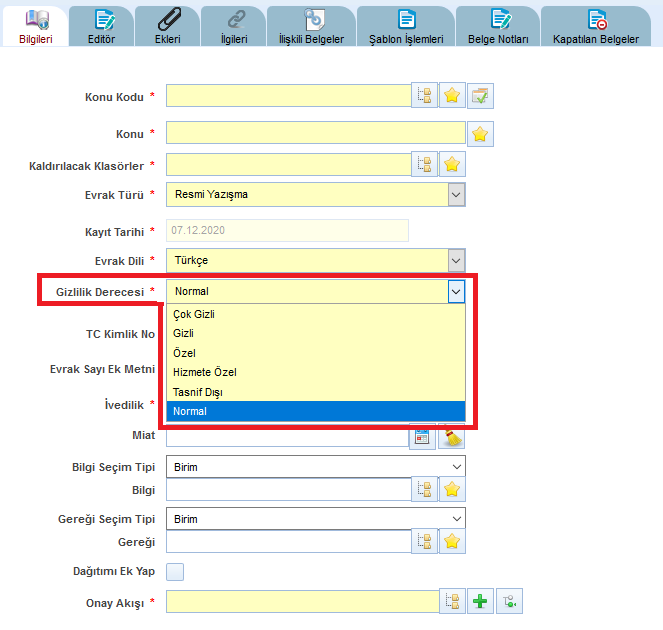Expand Bilgi Seçim Tipi dropdown
The height and width of the screenshot is (630, 663).
point(457,467)
